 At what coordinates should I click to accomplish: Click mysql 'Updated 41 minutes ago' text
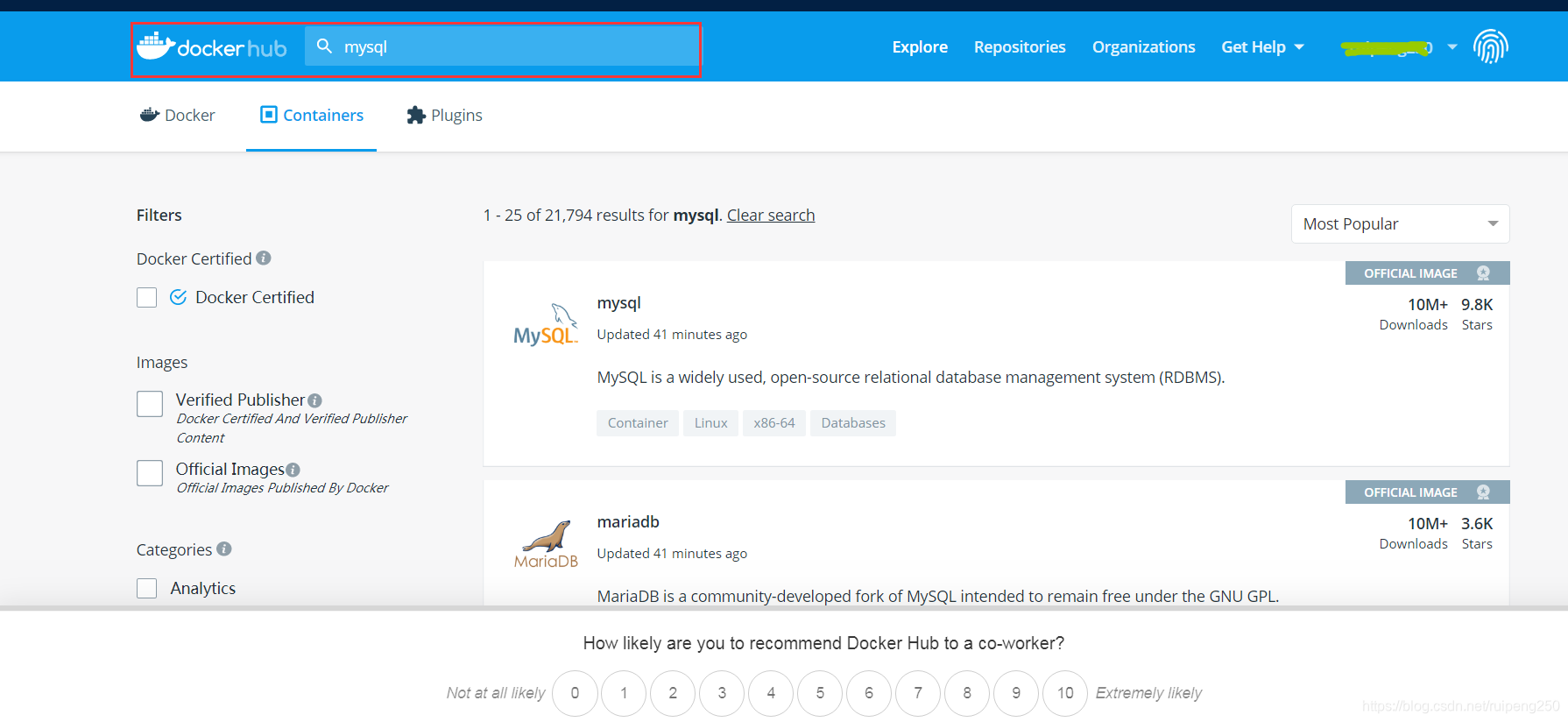pyautogui.click(x=672, y=334)
